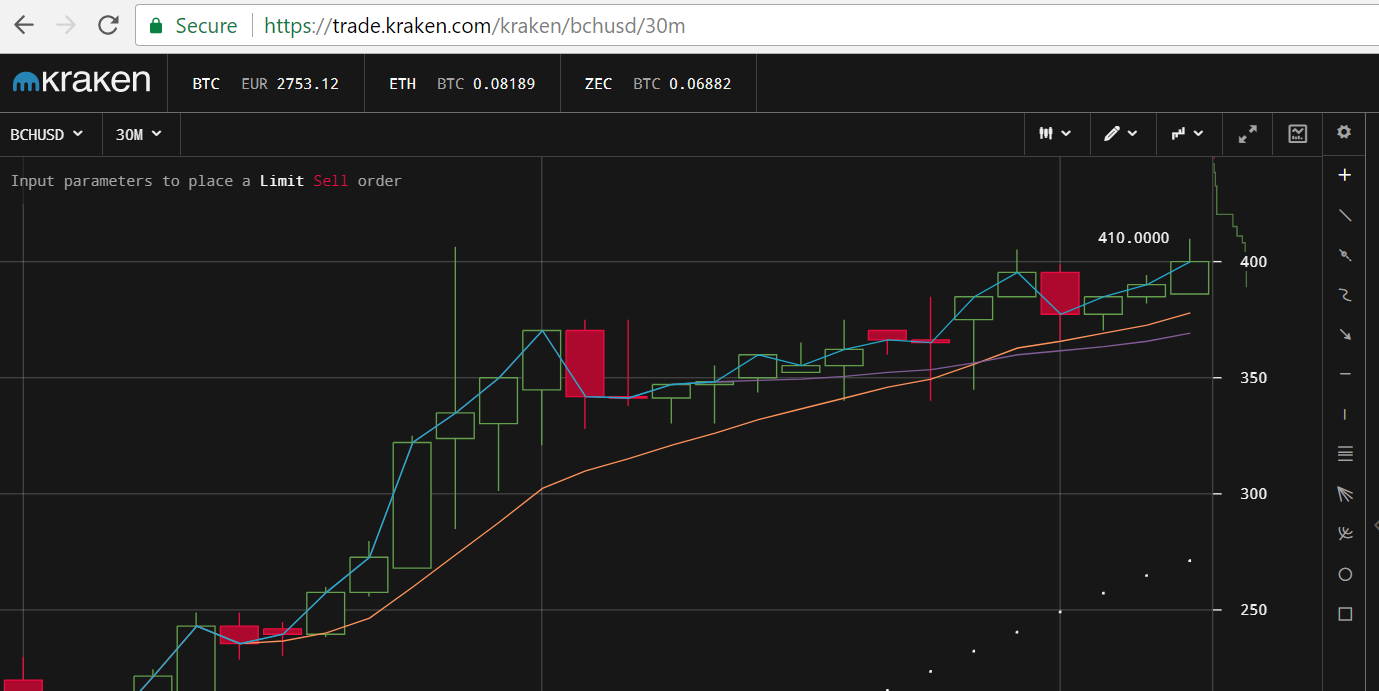Click the Kraken logo
The height and width of the screenshot is (691, 1379).
[x=82, y=83]
